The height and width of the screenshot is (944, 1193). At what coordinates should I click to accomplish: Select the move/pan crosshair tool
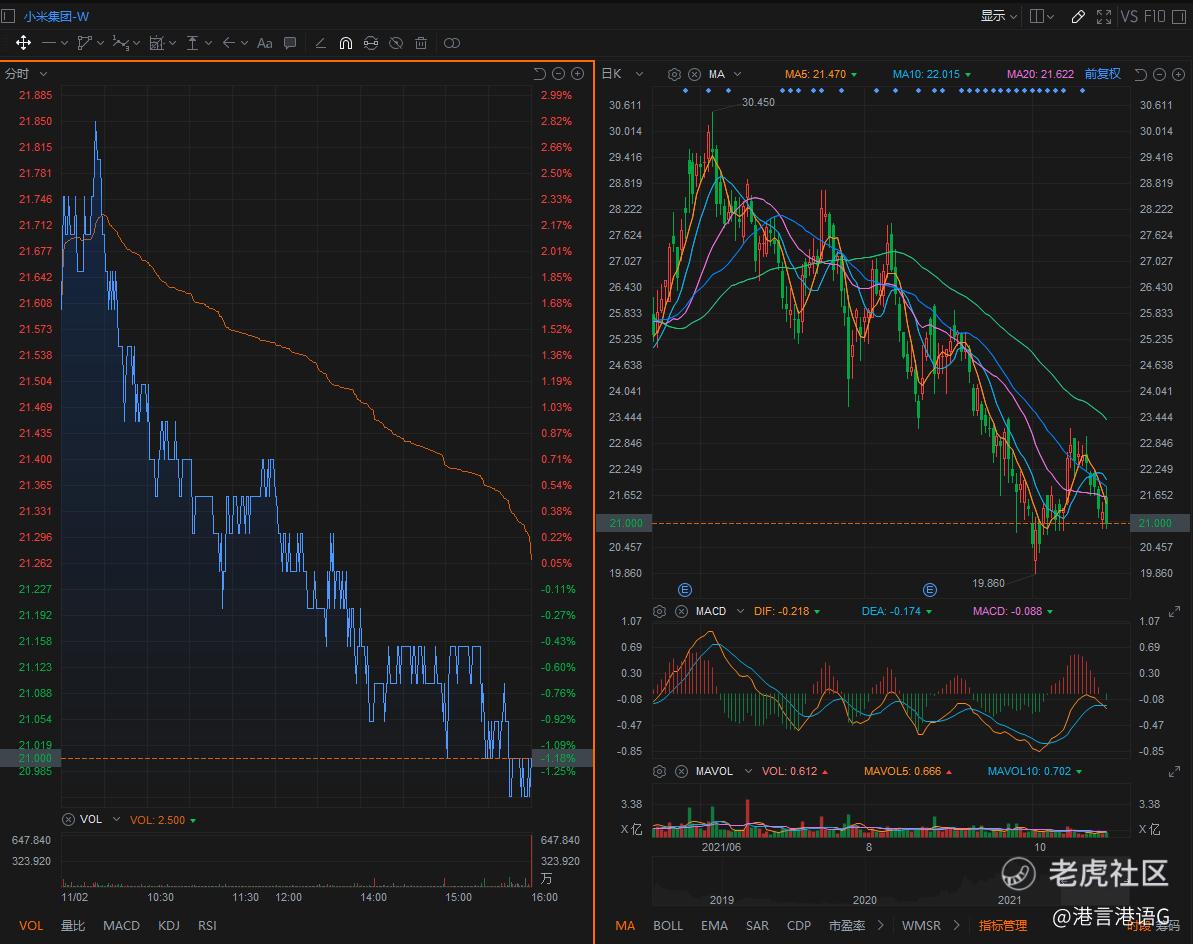(23, 43)
